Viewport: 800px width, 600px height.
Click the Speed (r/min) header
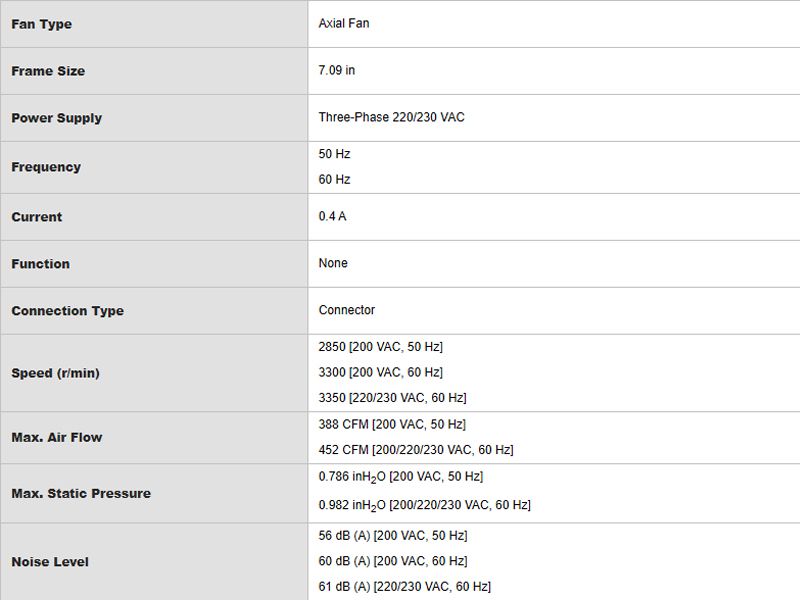(55, 373)
